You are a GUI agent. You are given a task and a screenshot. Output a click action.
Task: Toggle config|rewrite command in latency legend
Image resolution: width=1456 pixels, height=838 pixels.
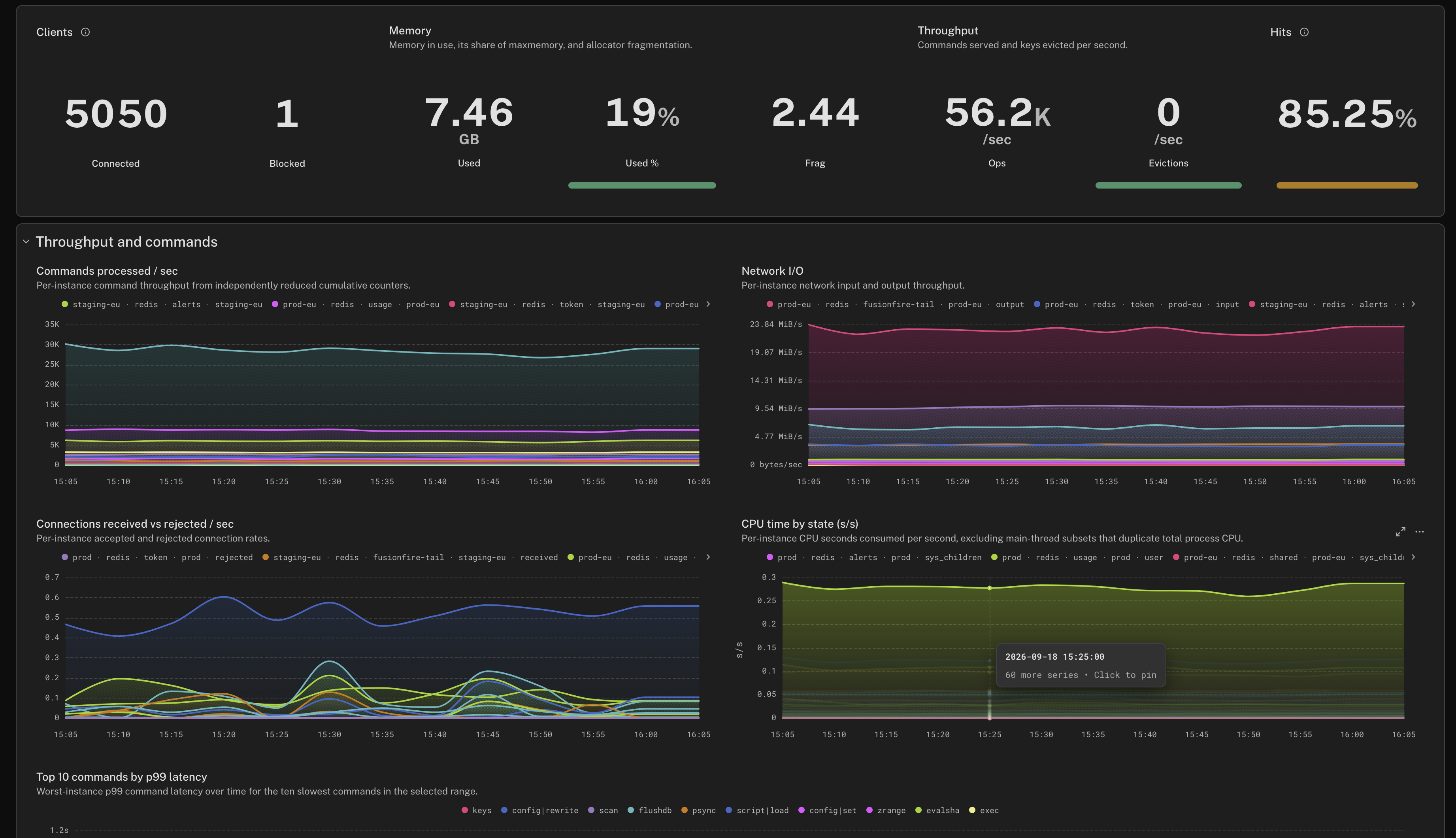coord(539,810)
